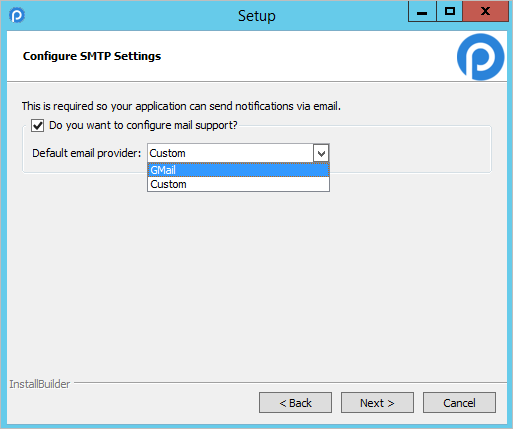Click the InstallBuilder text at the bottom
Image resolution: width=513 pixels, height=429 pixels.
[40, 384]
